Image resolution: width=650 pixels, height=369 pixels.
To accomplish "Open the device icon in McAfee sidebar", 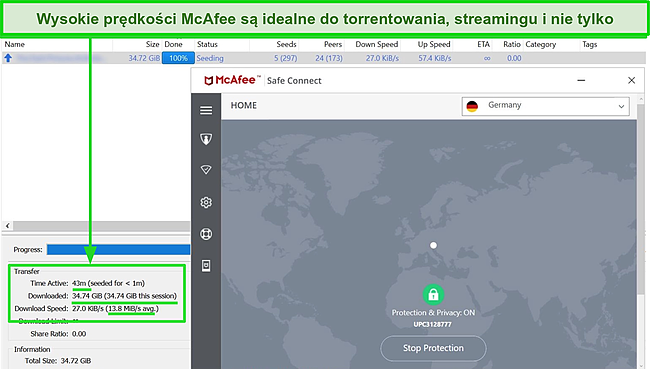I will coord(206,266).
